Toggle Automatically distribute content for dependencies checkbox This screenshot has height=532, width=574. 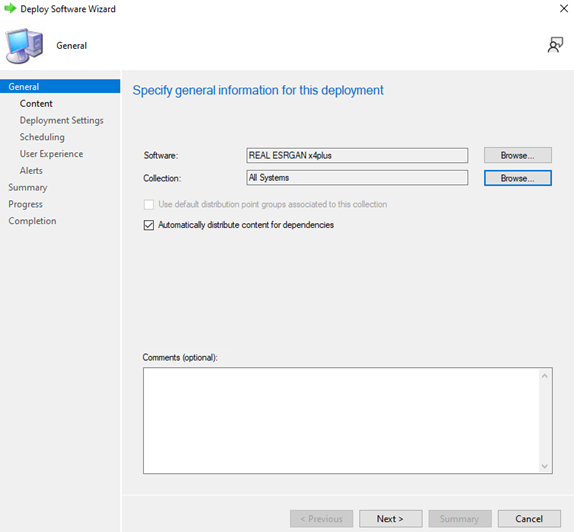(x=149, y=225)
